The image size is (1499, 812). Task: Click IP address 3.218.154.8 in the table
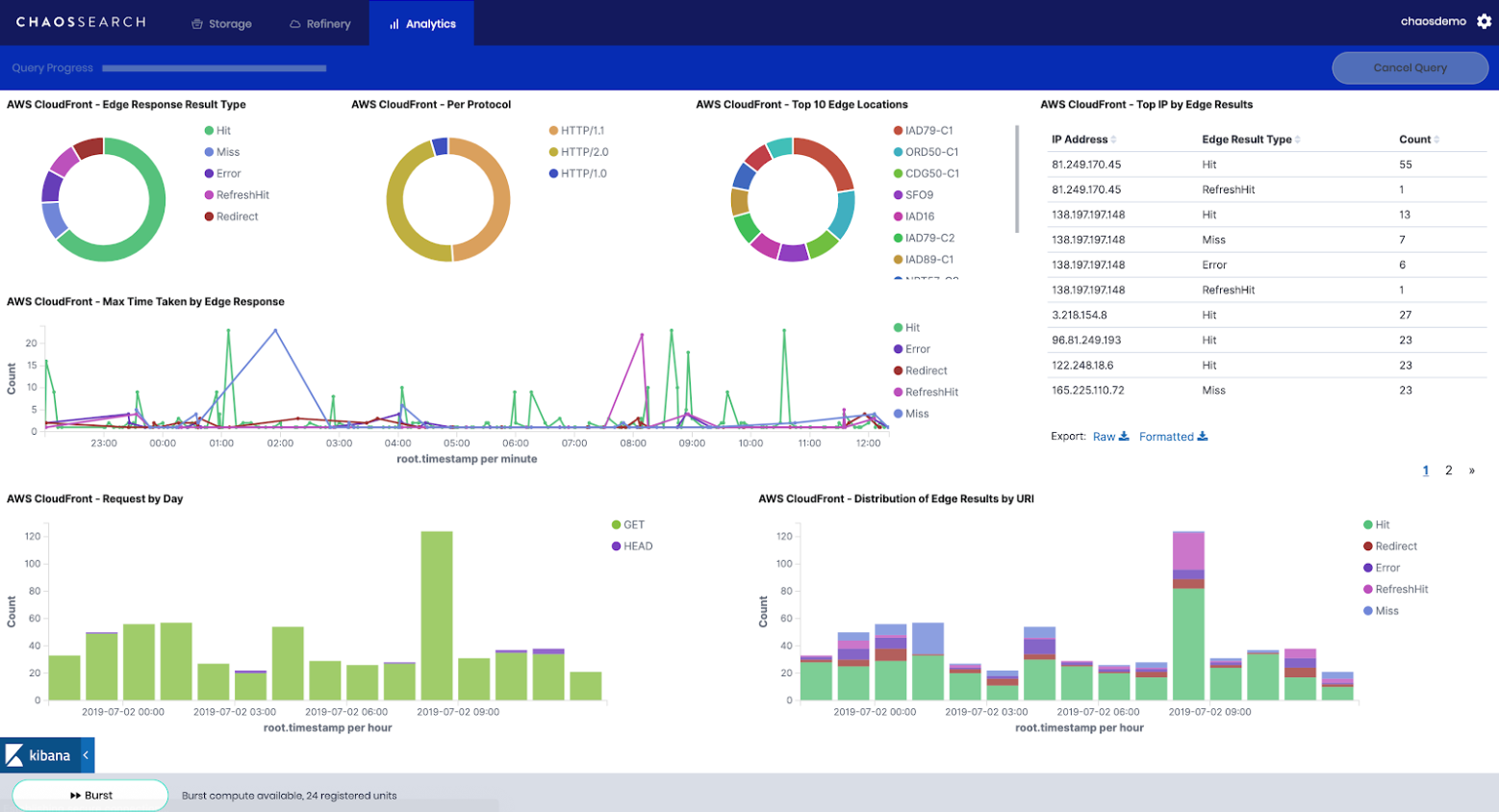pyautogui.click(x=1080, y=316)
